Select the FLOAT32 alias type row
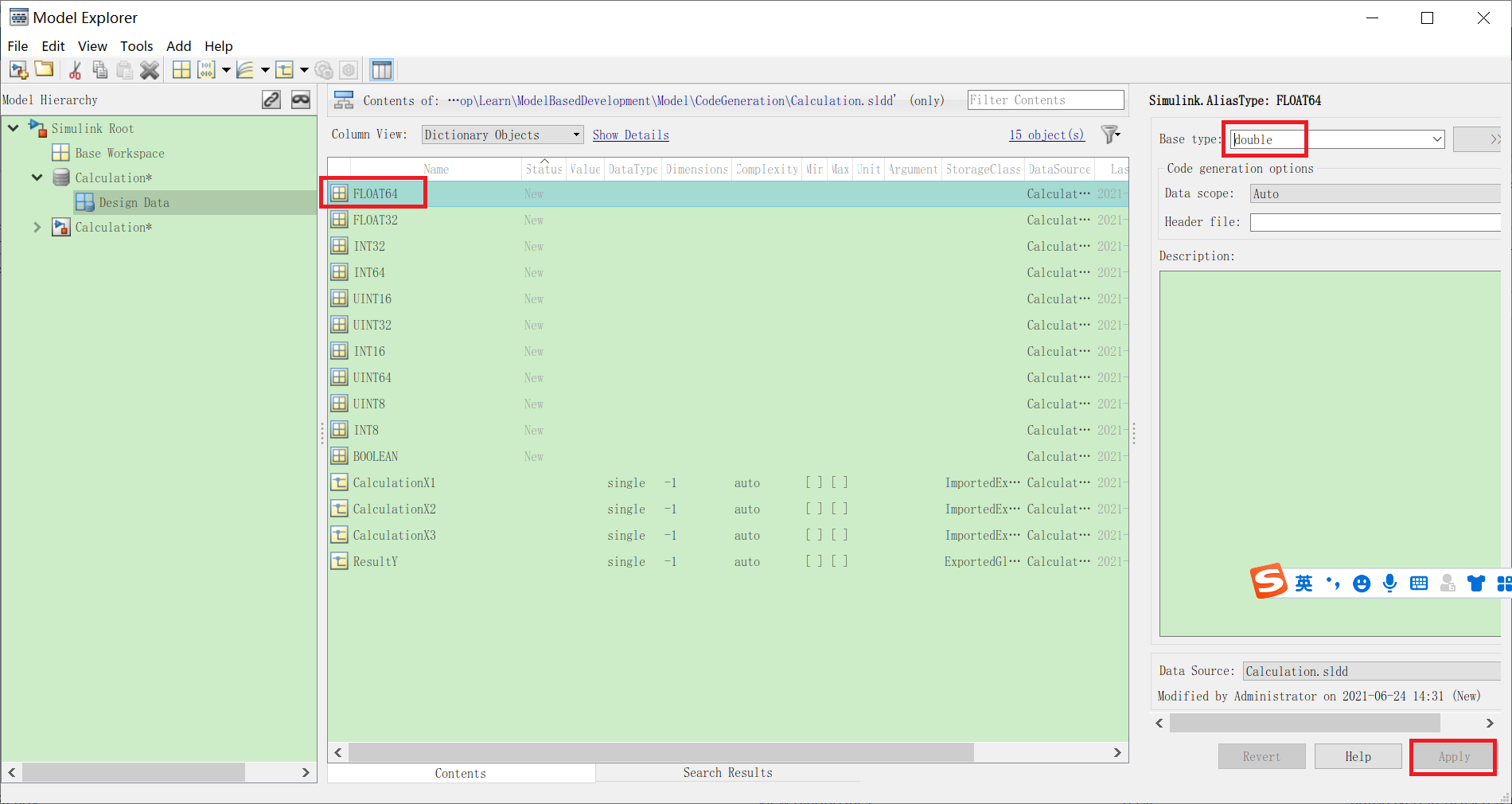This screenshot has width=1512, height=804. (x=727, y=220)
